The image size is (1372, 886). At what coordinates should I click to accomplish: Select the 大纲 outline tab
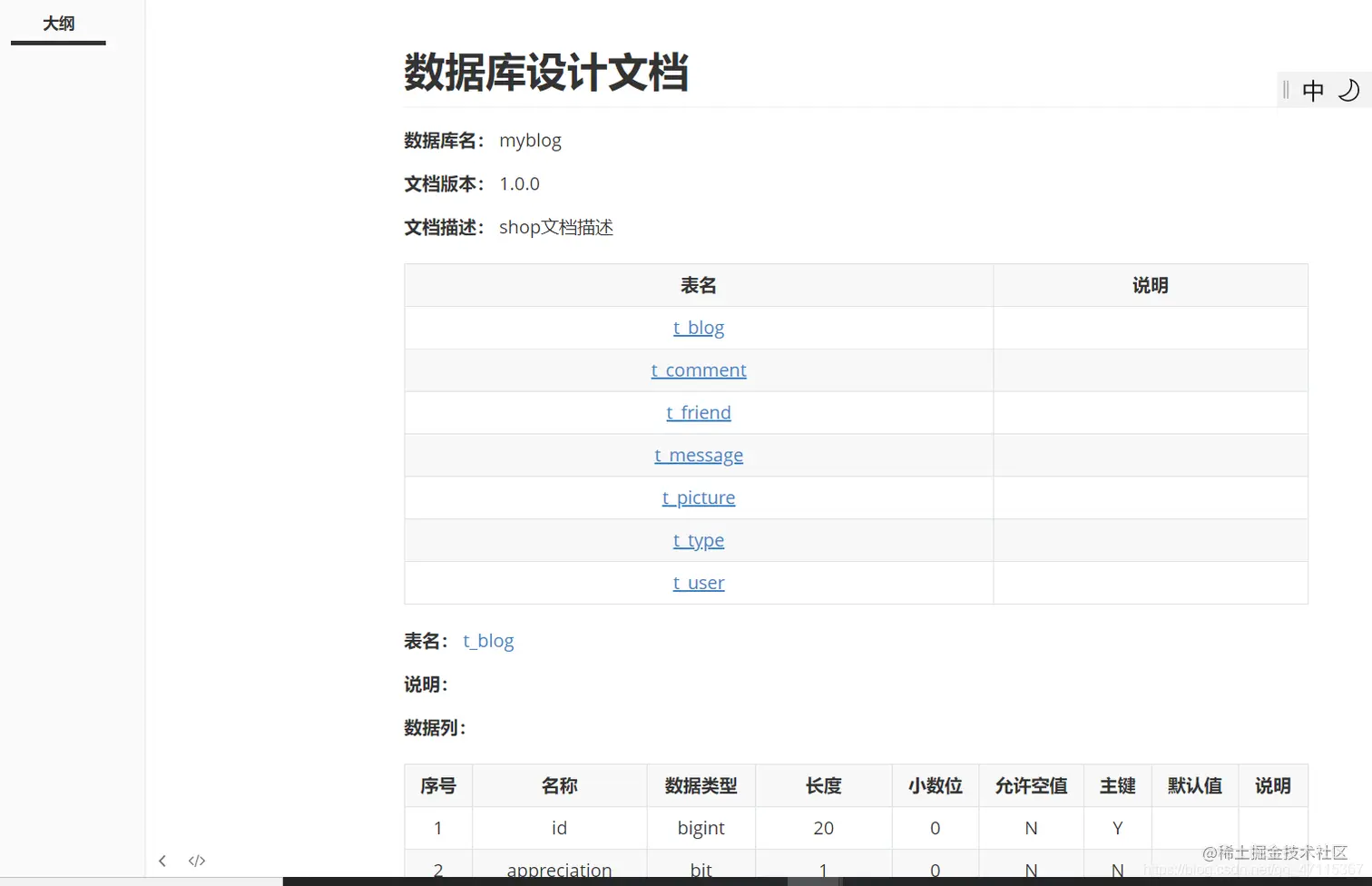(x=58, y=23)
